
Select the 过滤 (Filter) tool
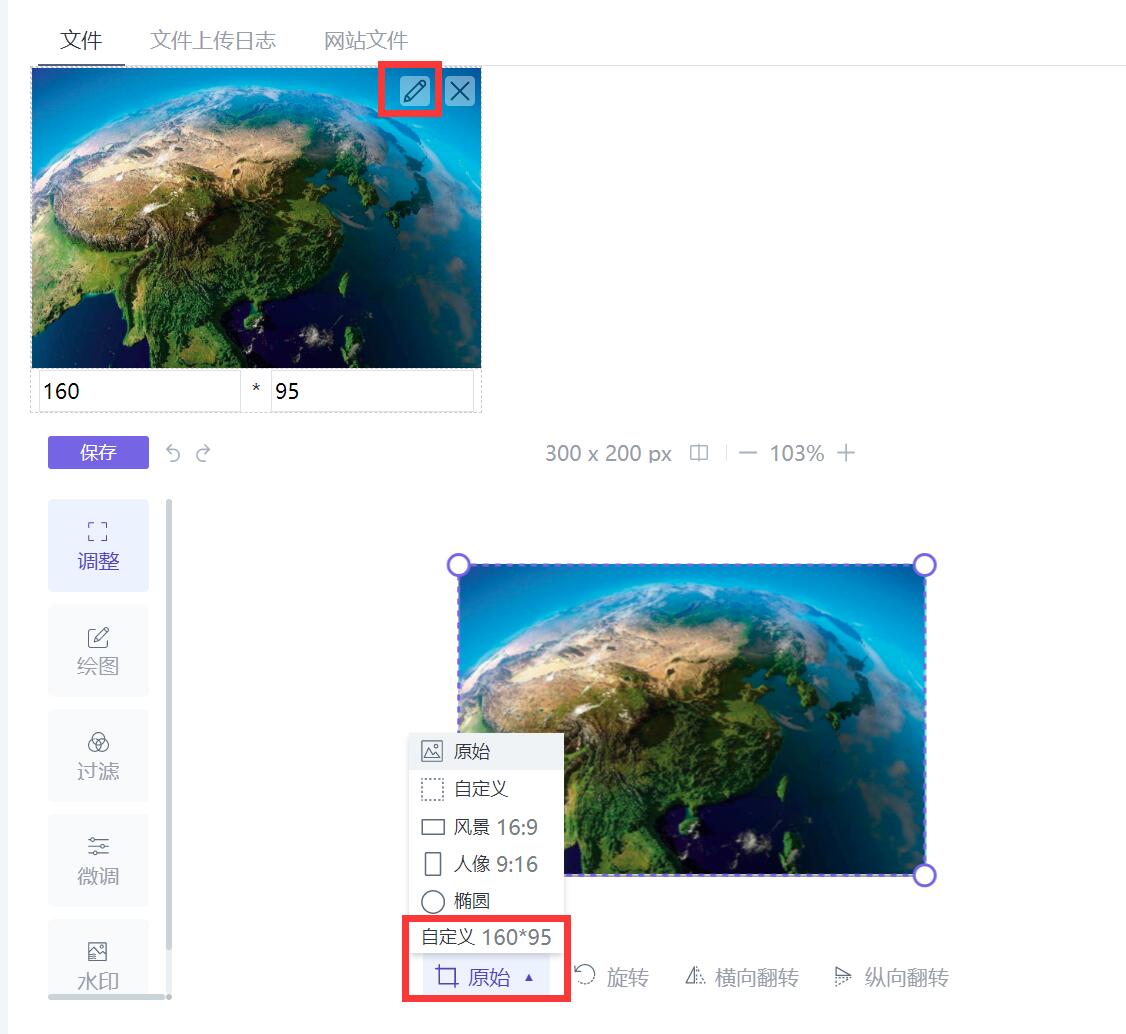[97, 755]
